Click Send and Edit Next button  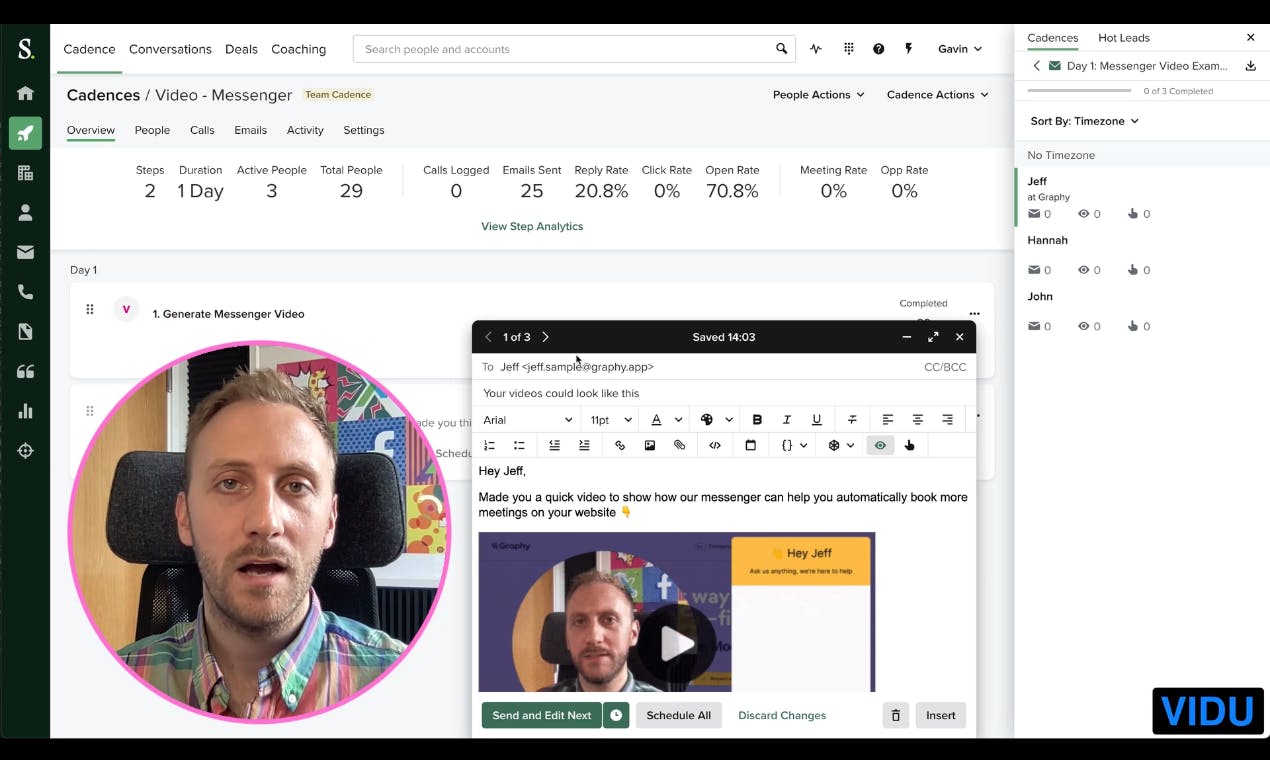542,715
